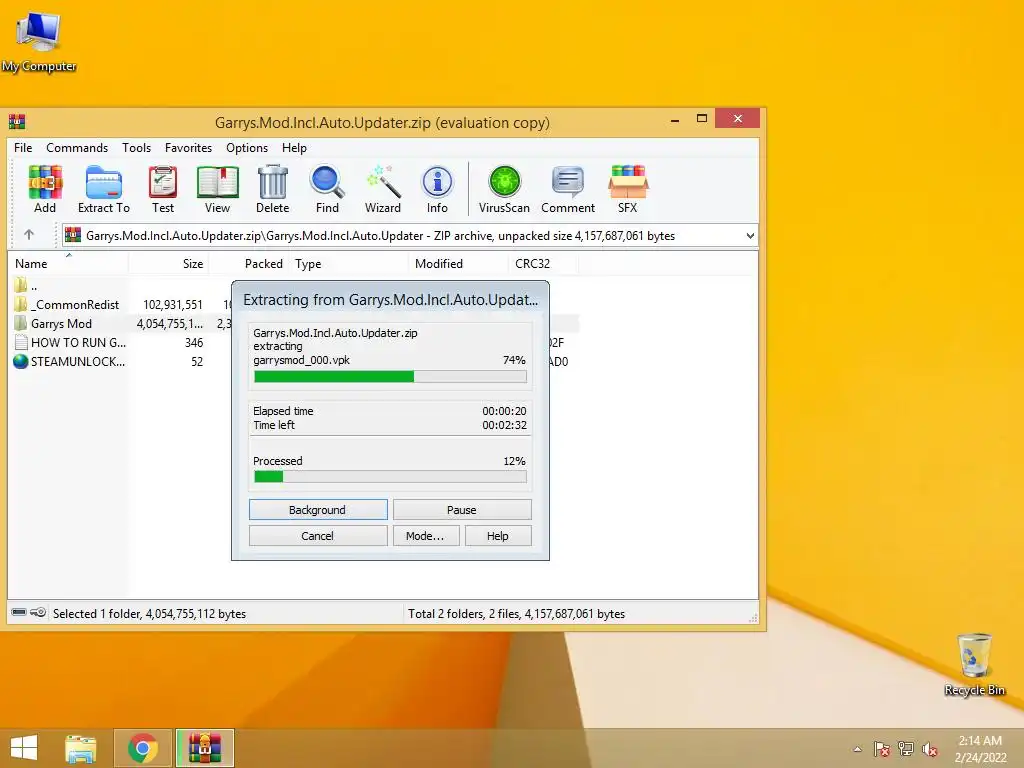Click size value 102,931,551
This screenshot has height=768, width=1024.
[x=173, y=304]
